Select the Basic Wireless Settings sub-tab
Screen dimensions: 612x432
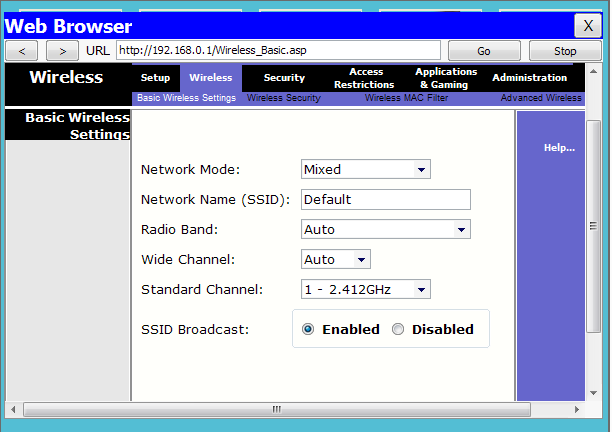coord(187,98)
